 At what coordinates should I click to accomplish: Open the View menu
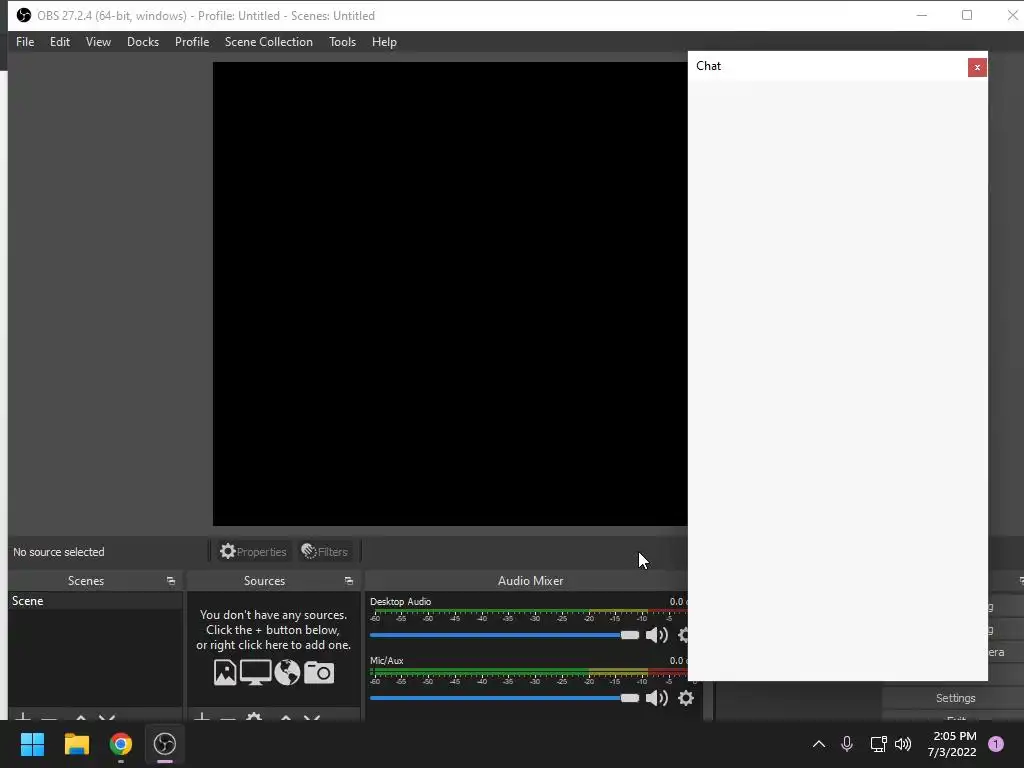[x=98, y=42]
